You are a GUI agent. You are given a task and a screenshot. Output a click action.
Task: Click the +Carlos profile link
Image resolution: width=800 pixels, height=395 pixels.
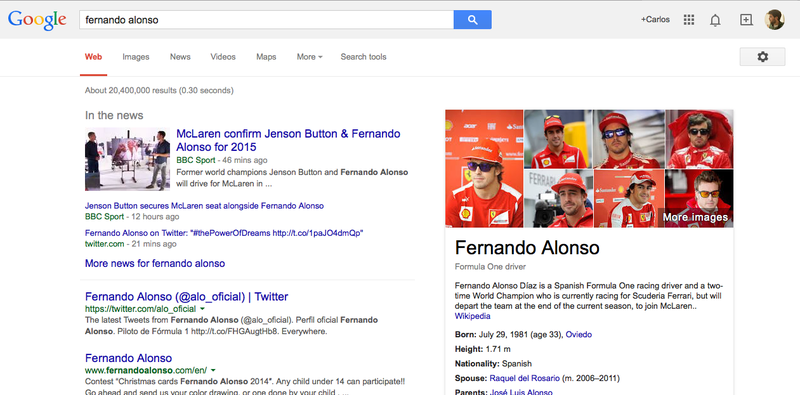(656, 20)
